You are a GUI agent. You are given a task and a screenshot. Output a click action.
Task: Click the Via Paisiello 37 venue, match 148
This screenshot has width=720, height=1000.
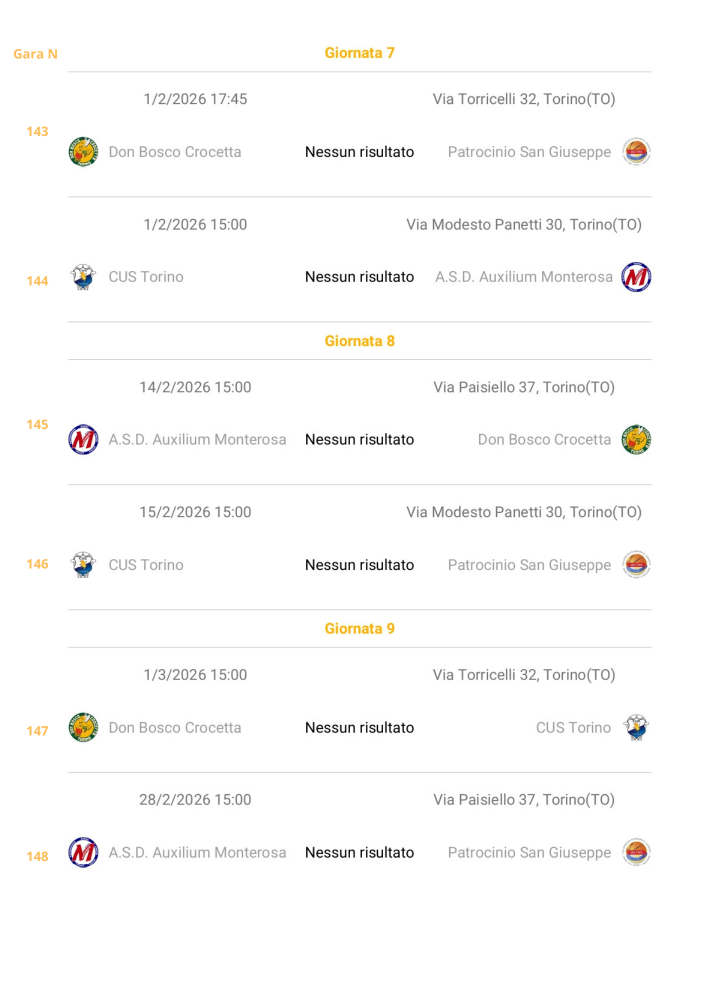(524, 800)
